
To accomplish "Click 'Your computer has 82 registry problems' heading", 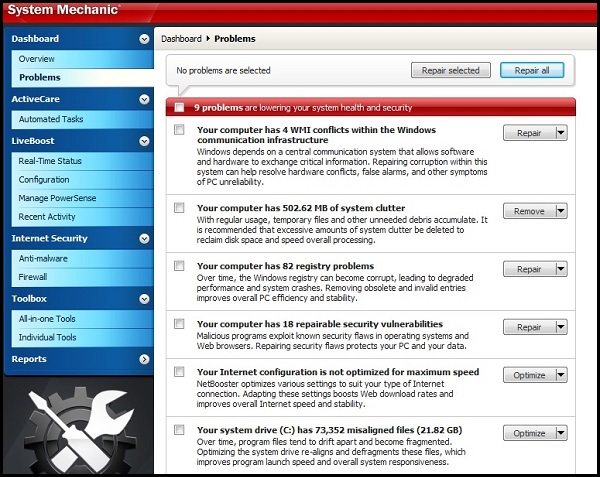I will (x=285, y=266).
